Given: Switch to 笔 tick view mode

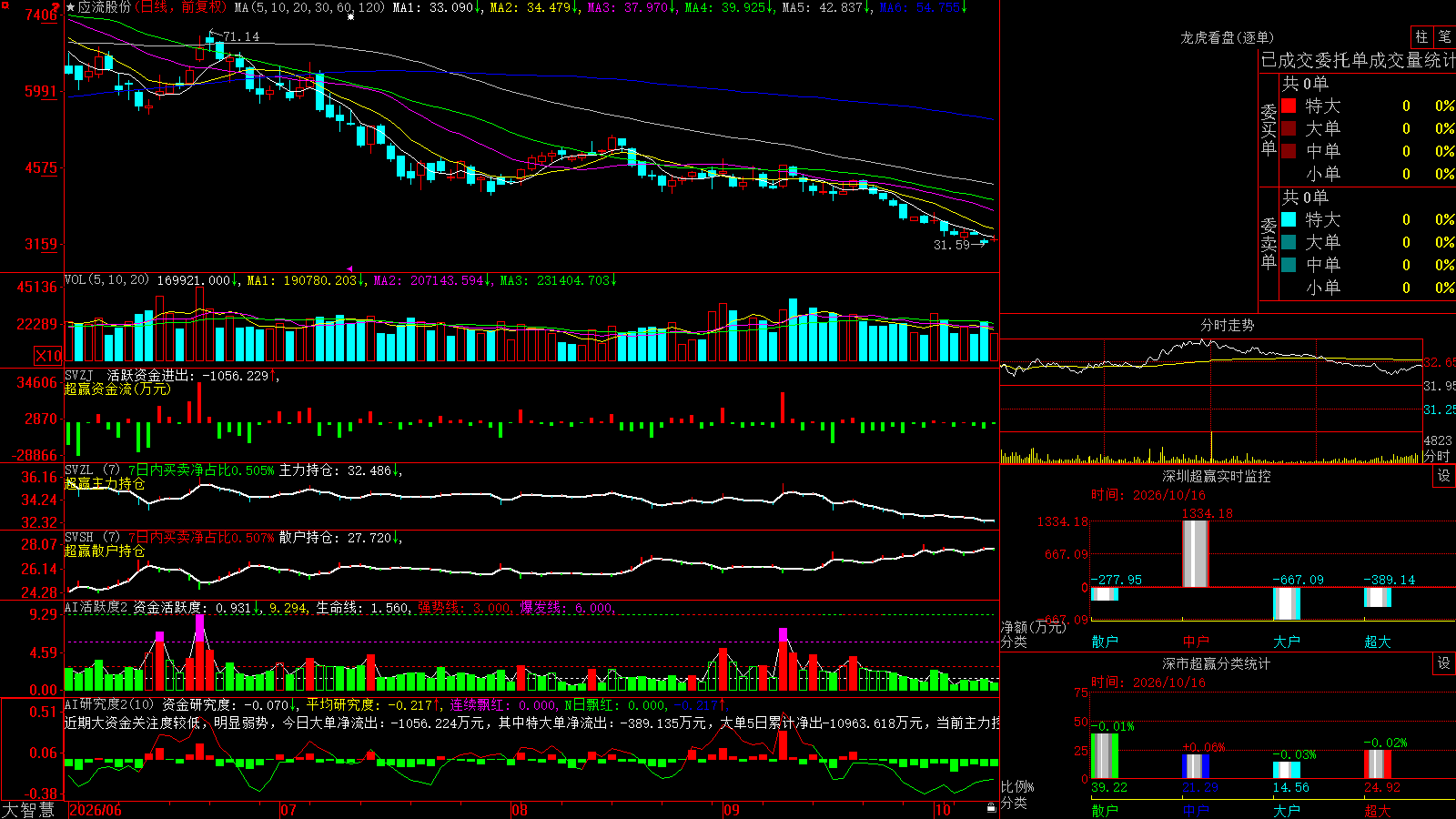Looking at the screenshot, I should coord(1444,36).
